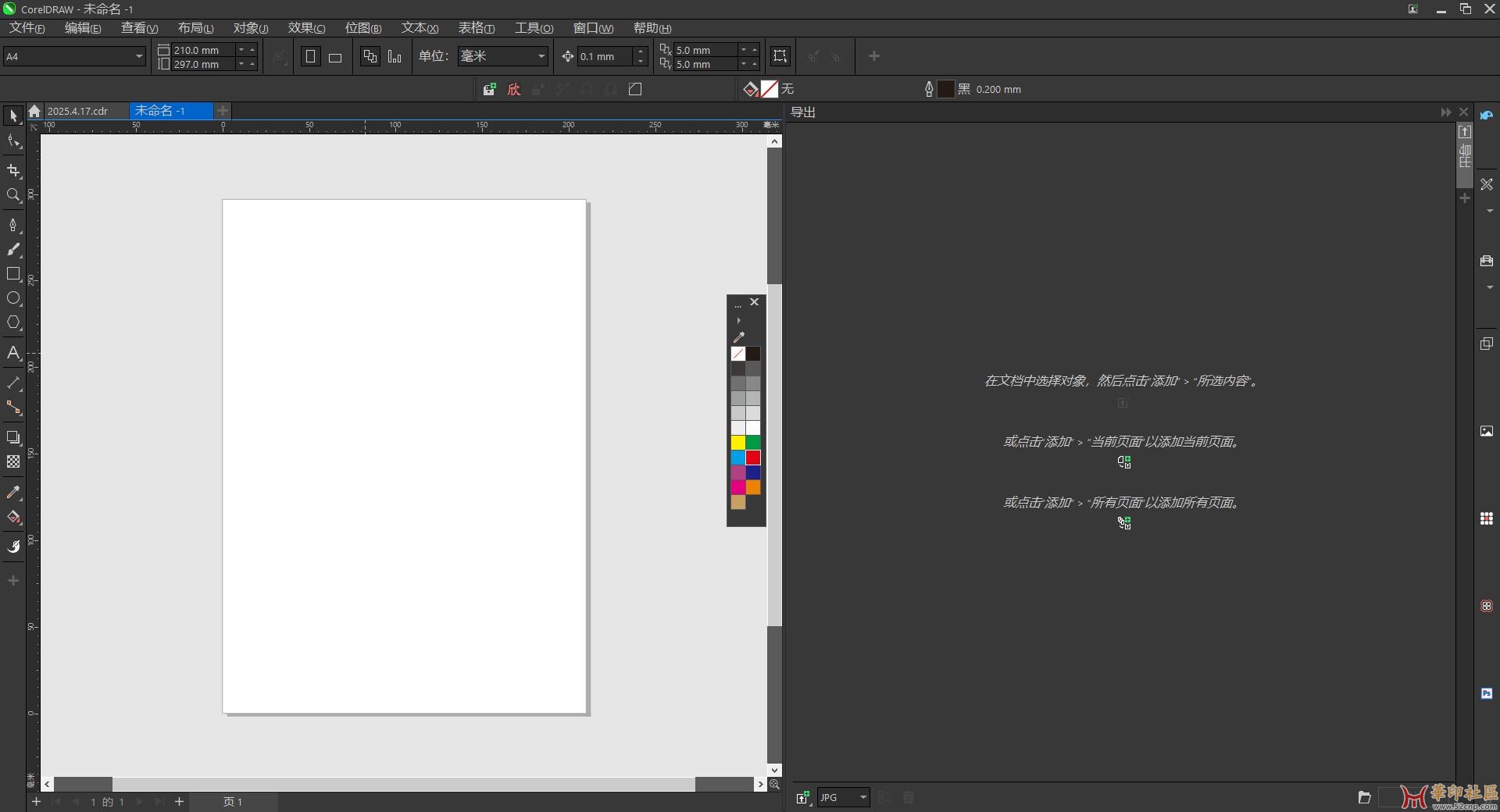
Task: Select the Smart Fill tool
Action: coord(13,547)
